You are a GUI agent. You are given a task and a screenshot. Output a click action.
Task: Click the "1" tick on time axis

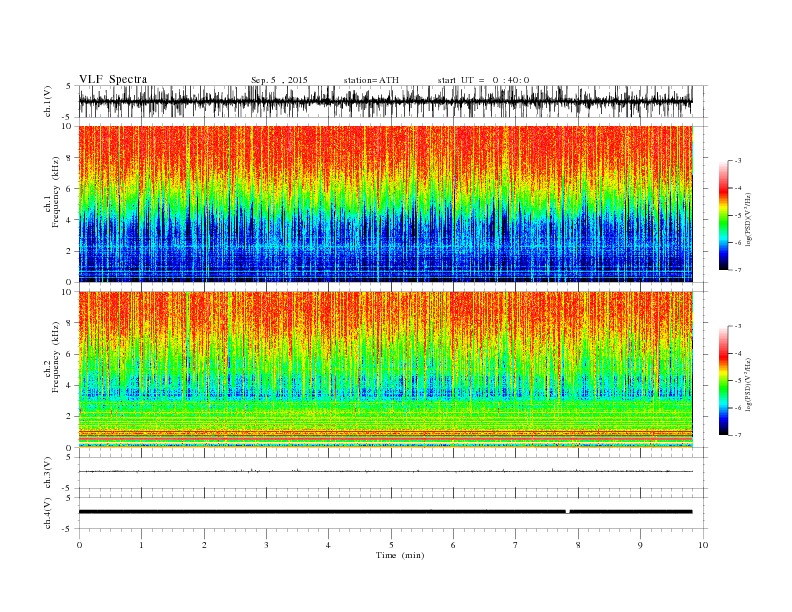[141, 545]
